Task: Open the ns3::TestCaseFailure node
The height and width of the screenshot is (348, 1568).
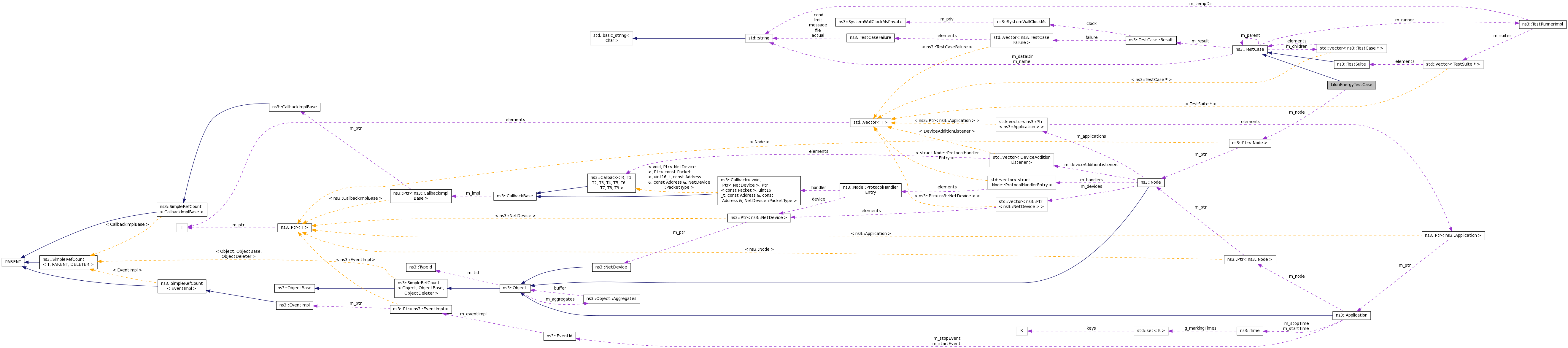Action: point(870,38)
